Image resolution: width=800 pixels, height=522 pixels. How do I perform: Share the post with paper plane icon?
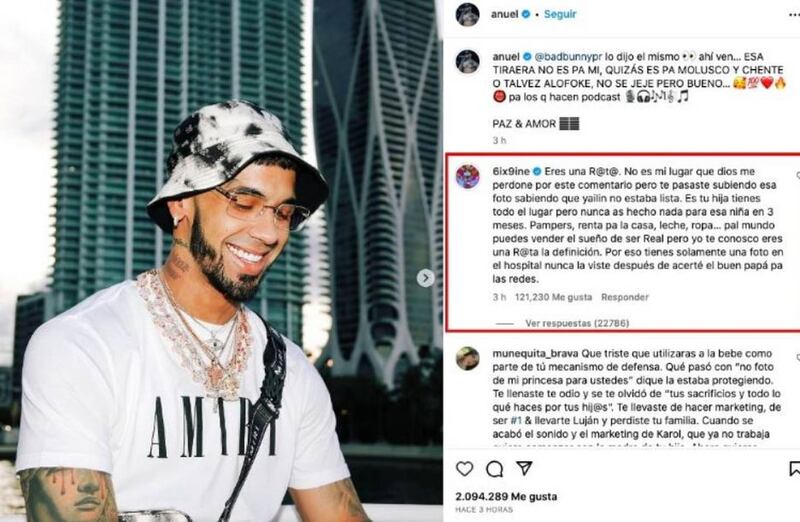pos(524,468)
